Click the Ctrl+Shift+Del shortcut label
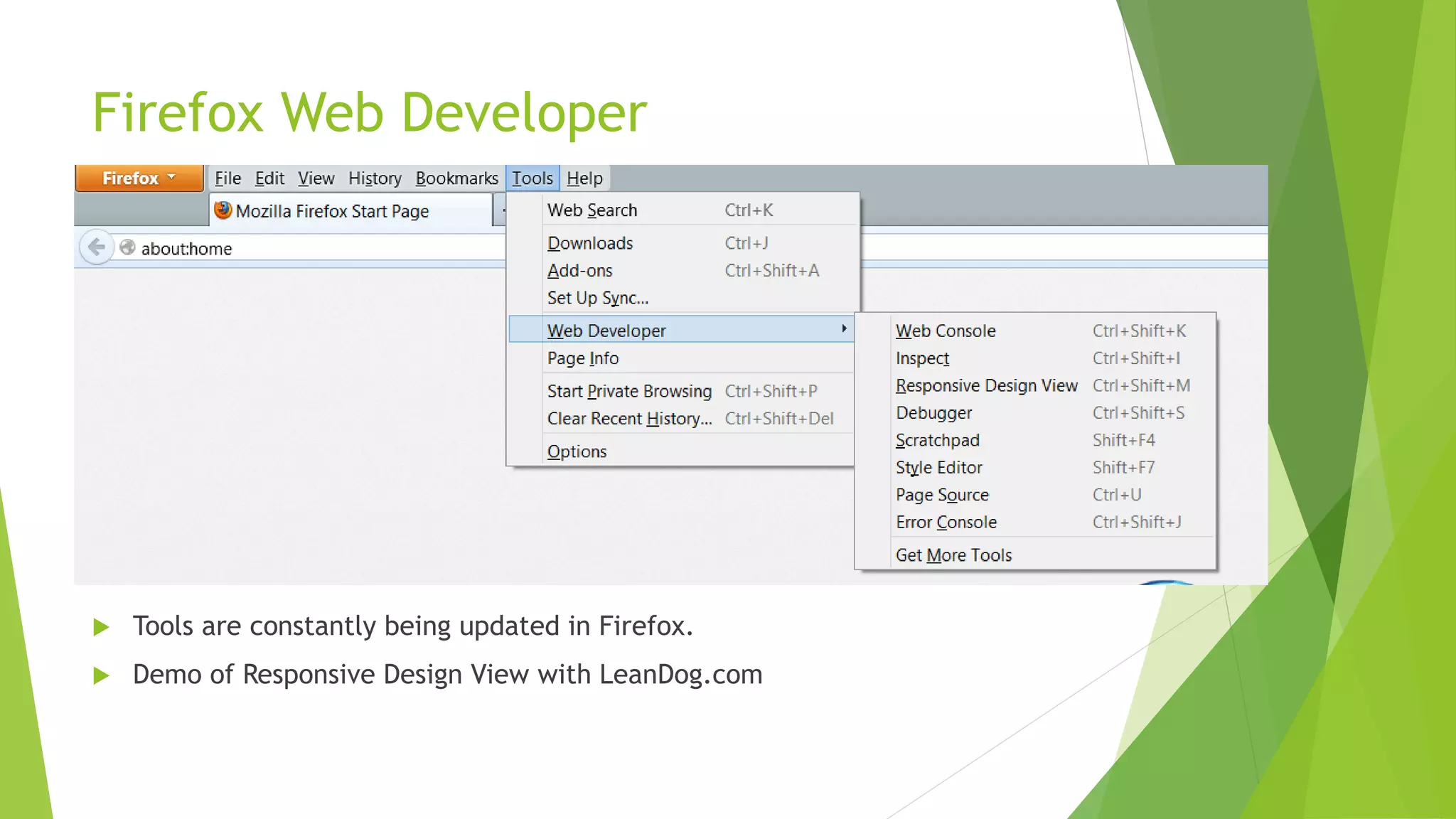1456x819 pixels. [779, 419]
